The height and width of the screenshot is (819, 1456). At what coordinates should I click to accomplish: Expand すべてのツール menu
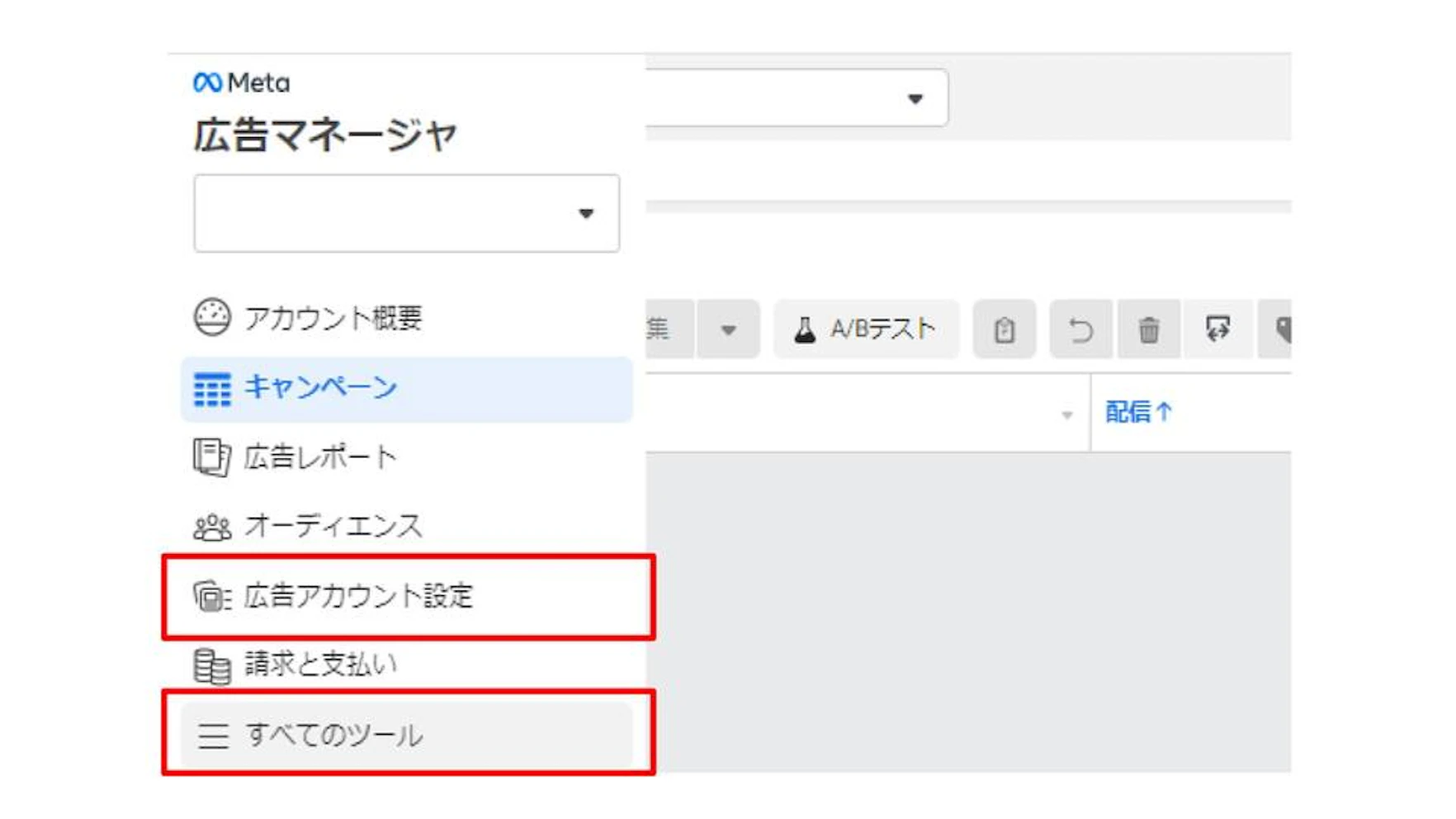(x=406, y=735)
